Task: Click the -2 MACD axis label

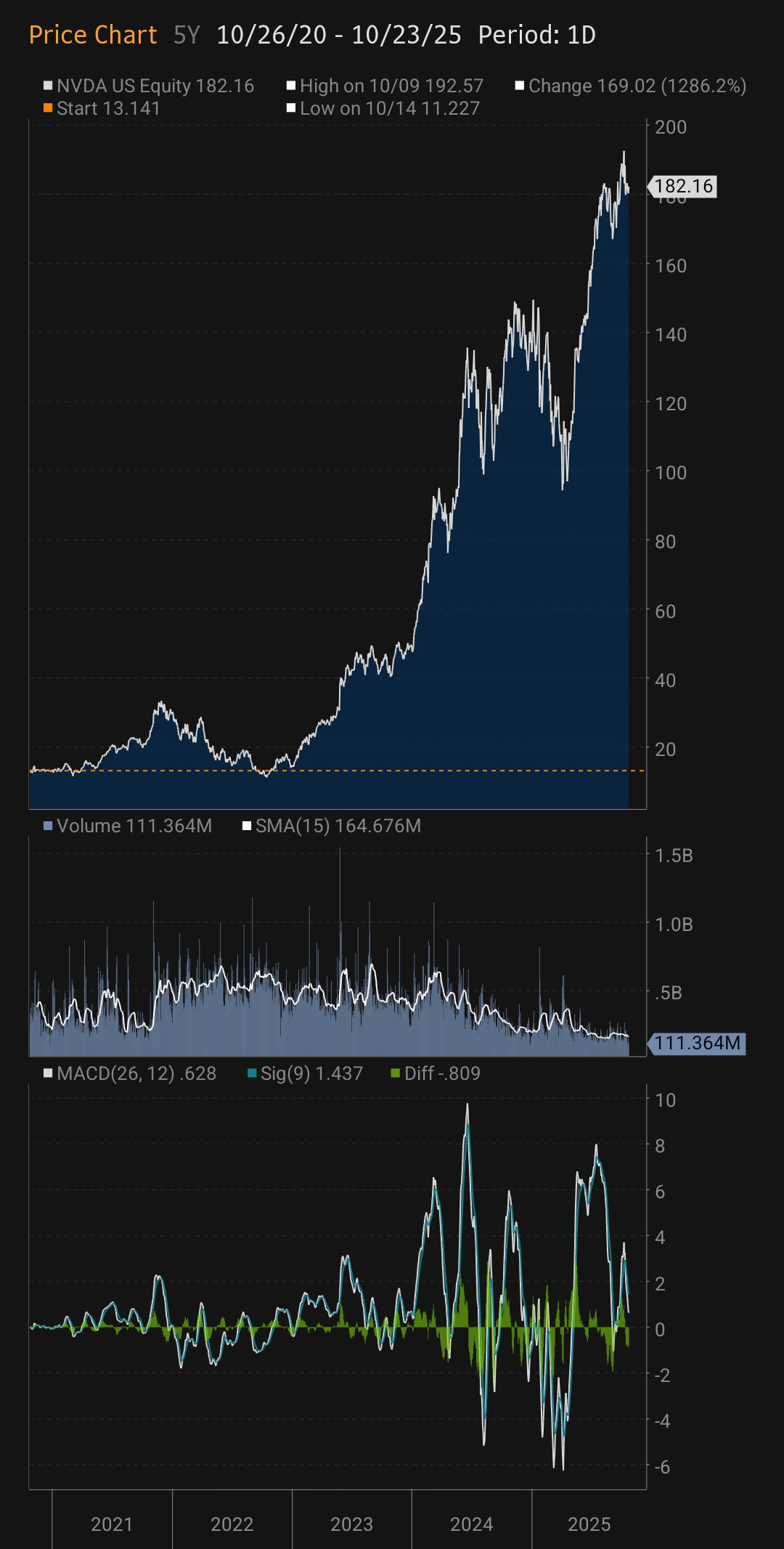Action: tap(662, 1375)
